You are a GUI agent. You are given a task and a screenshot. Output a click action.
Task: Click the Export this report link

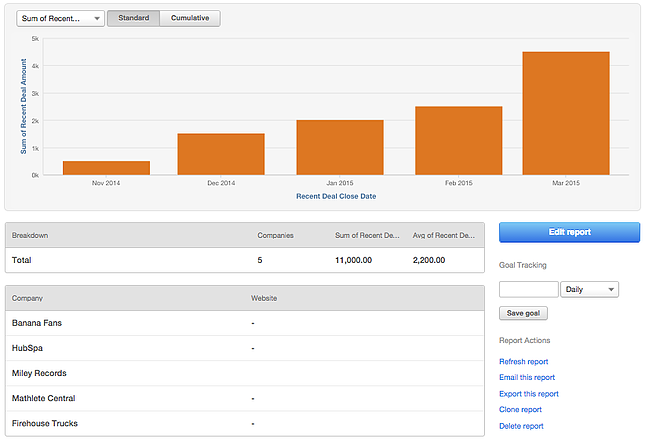(x=528, y=393)
